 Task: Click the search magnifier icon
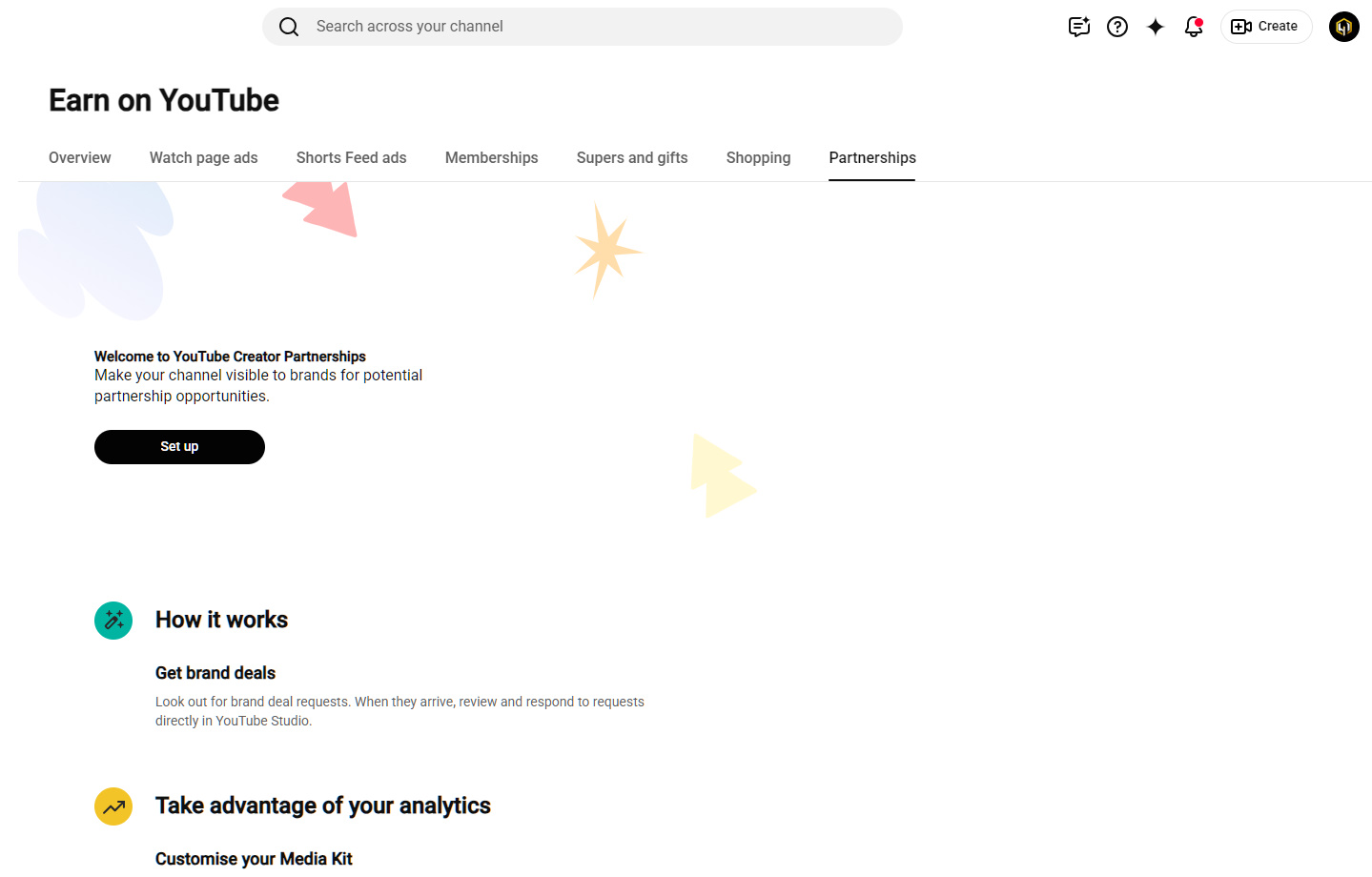(x=289, y=27)
